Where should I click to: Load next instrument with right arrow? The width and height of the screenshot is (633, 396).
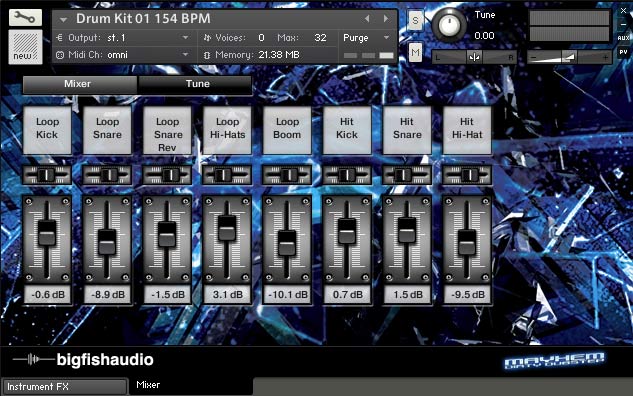[386, 19]
